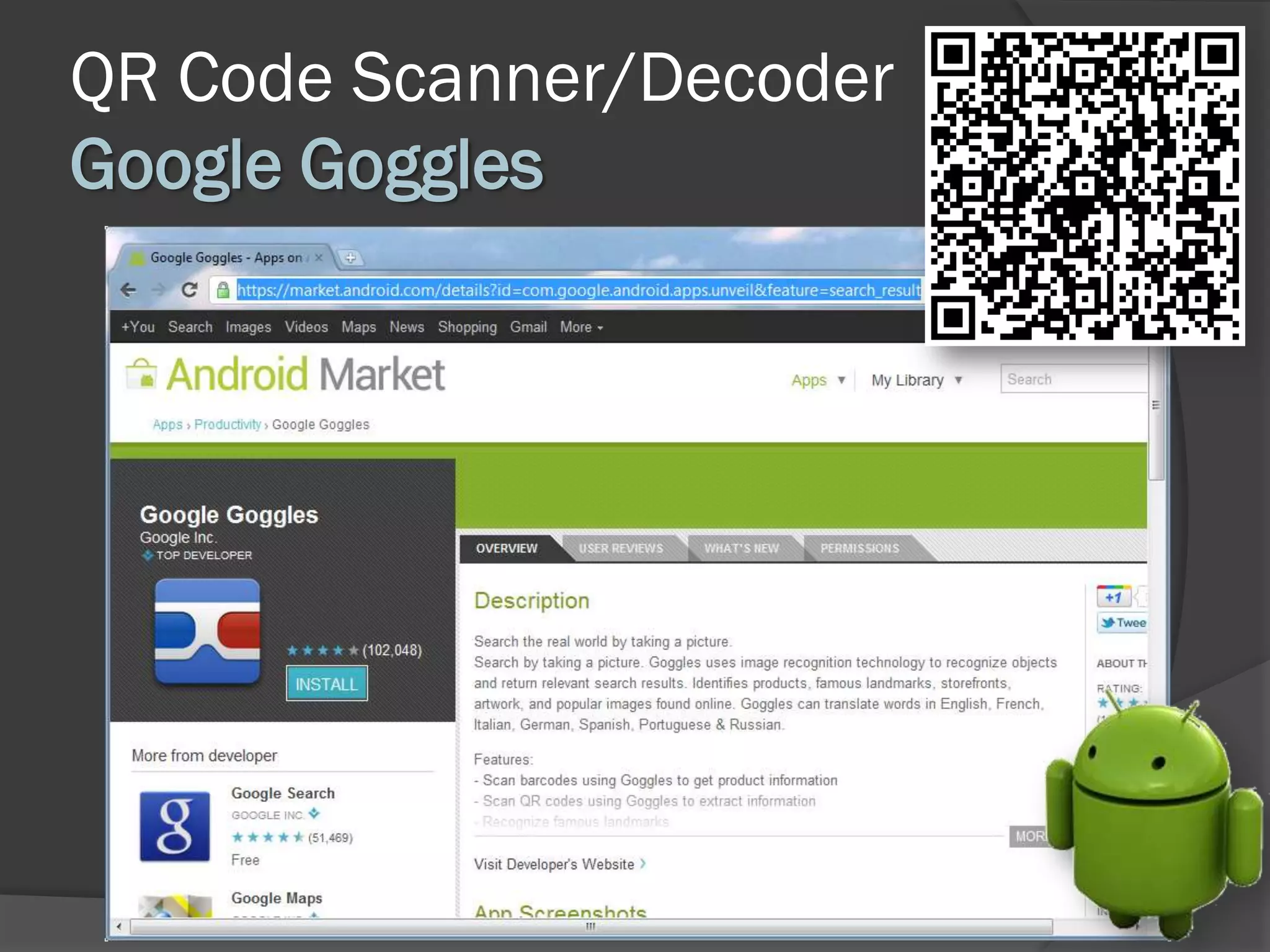The width and height of the screenshot is (1270, 952).
Task: Open a new tab with plus button
Action: pos(350,258)
